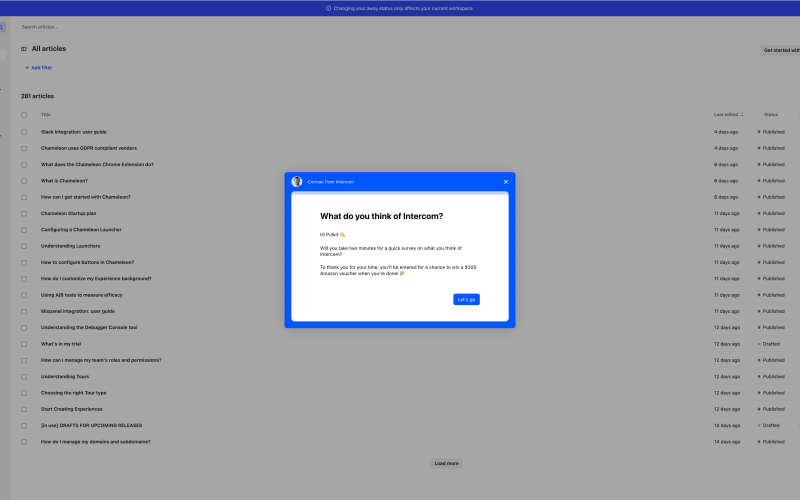Open How to configure buttons in Chameleon?
The height and width of the screenshot is (500, 800).
(87, 262)
